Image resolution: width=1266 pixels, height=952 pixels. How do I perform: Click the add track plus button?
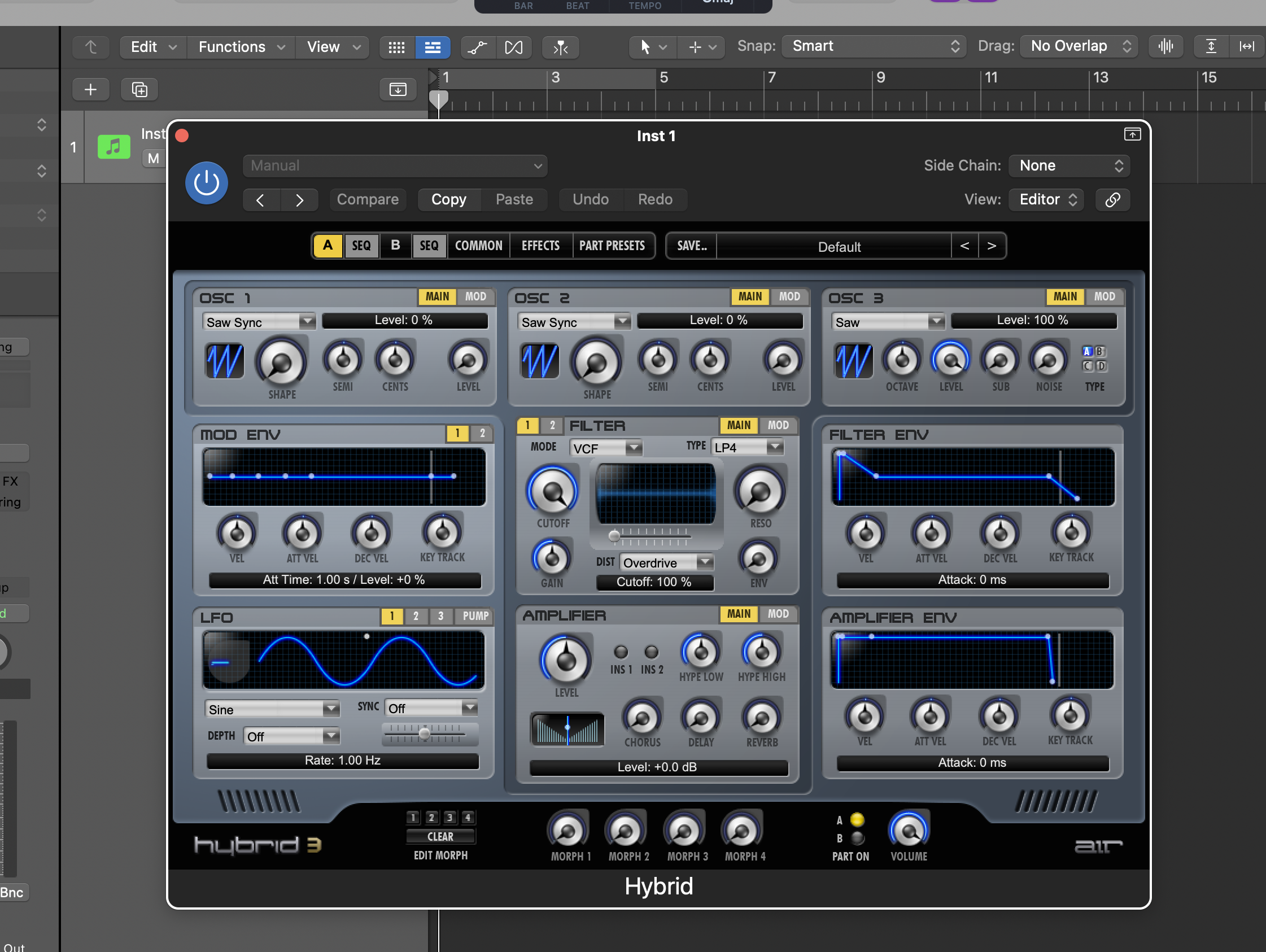click(90, 90)
